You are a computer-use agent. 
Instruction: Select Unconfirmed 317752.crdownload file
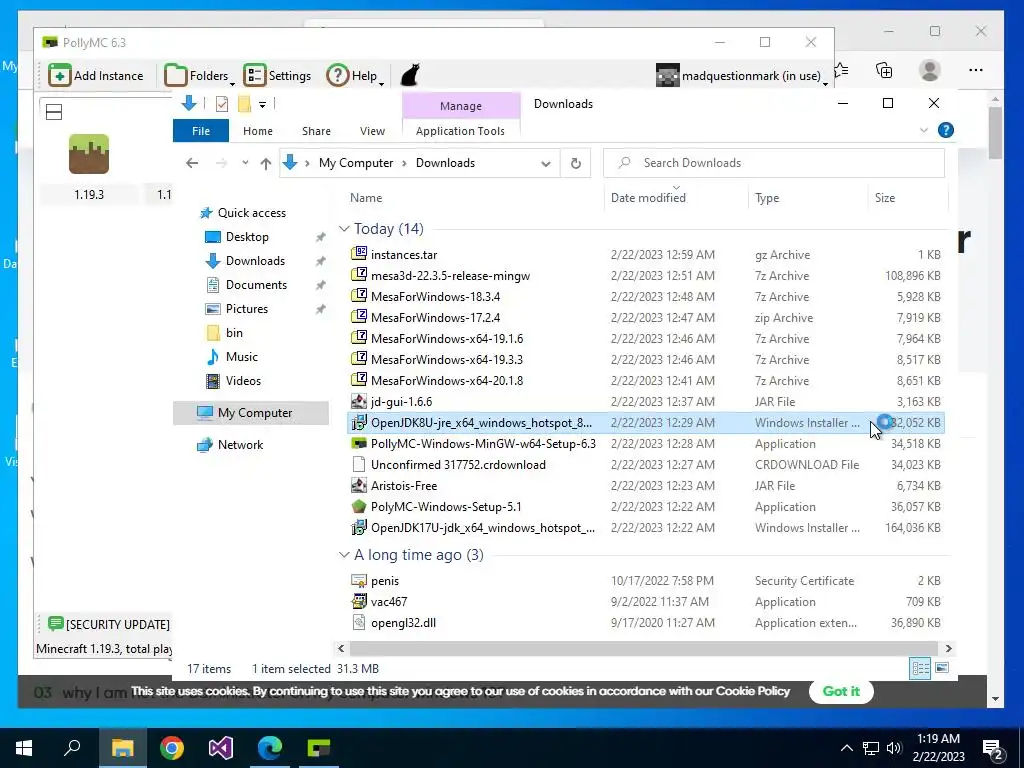[x=458, y=465]
